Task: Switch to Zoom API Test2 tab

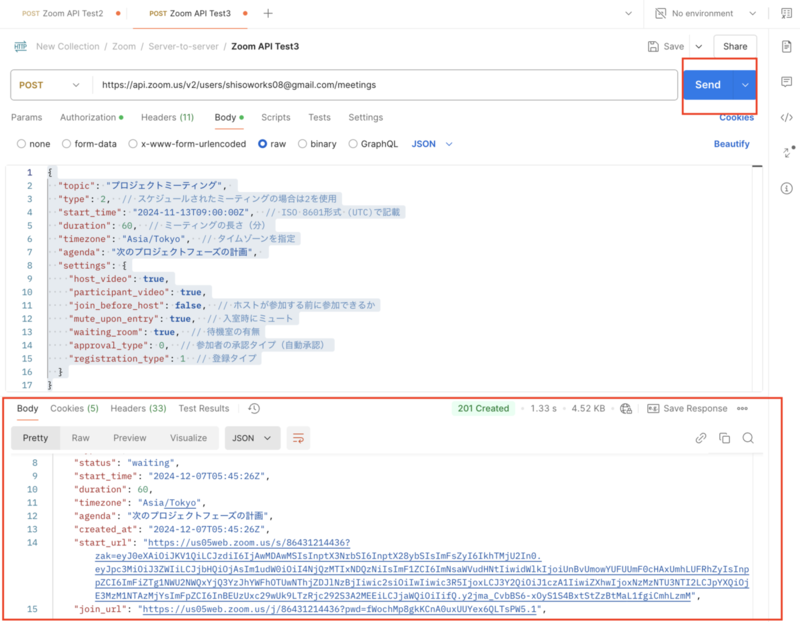Action: coord(69,13)
